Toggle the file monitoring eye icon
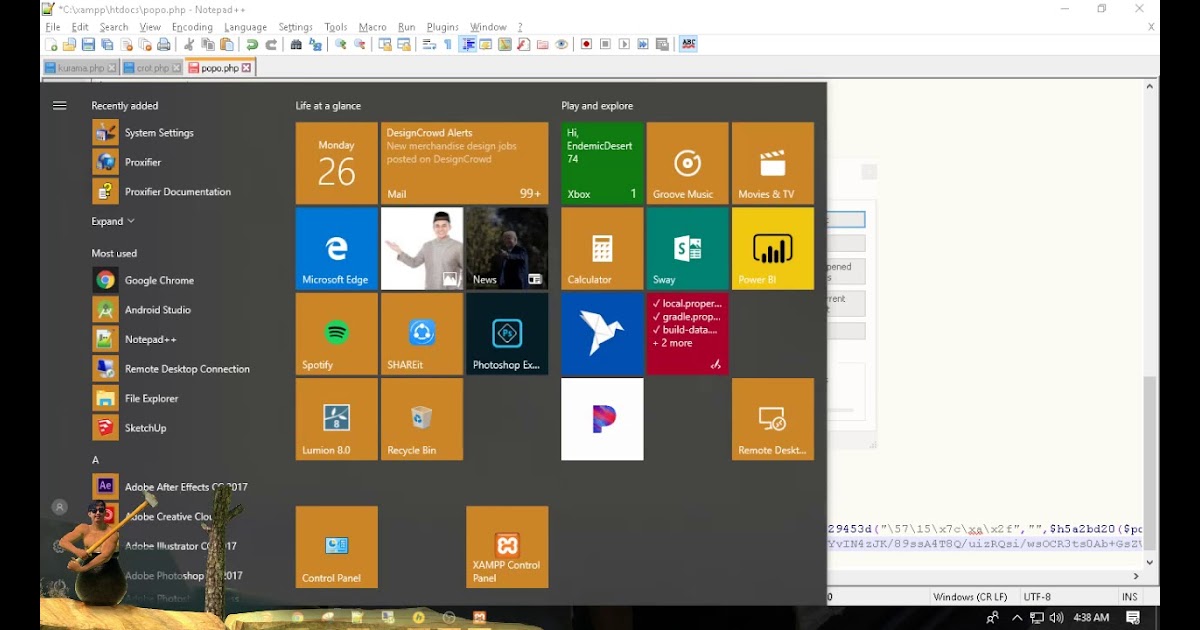 [561, 44]
